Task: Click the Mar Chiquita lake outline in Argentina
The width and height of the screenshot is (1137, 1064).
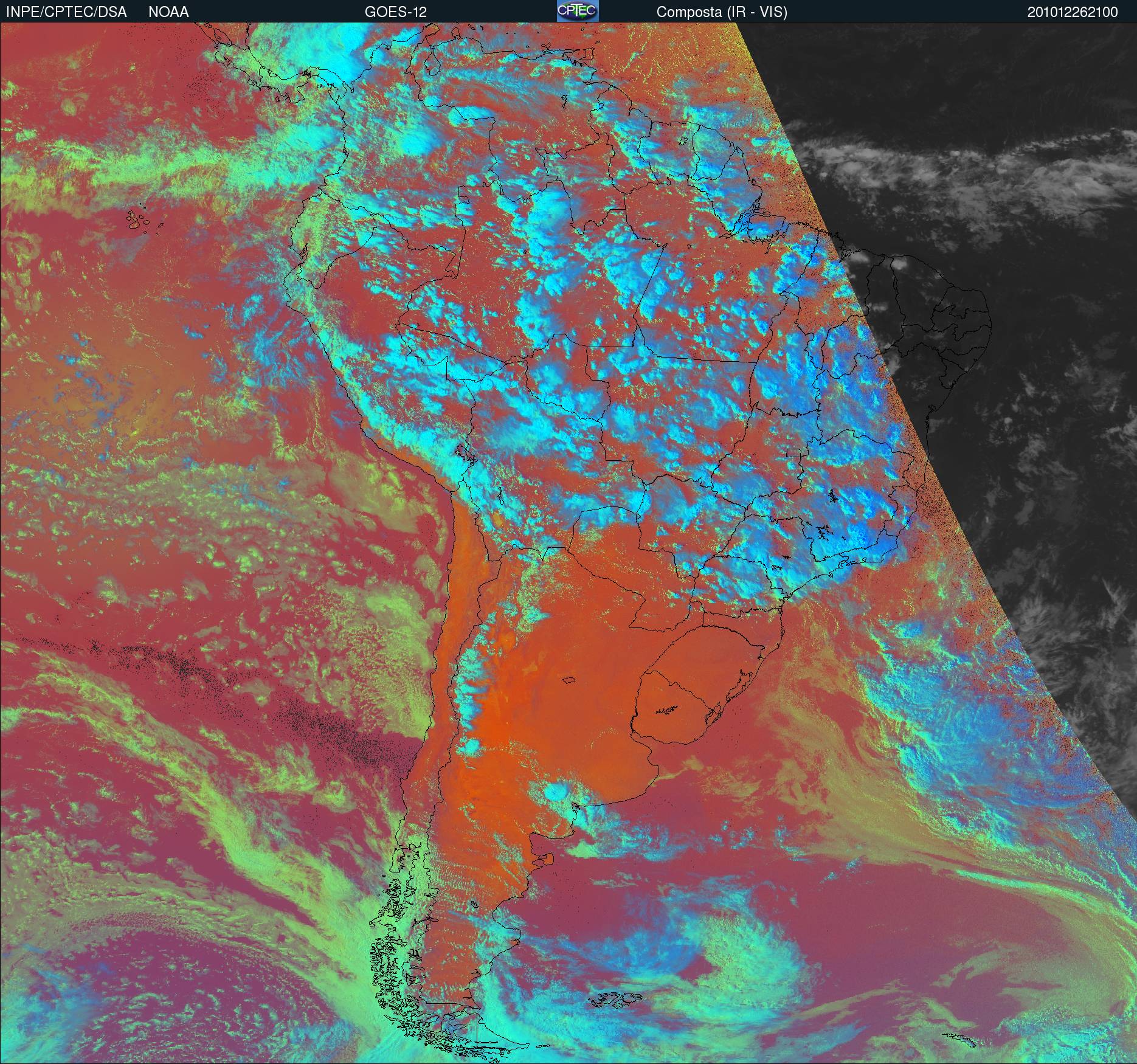Action: (x=569, y=680)
